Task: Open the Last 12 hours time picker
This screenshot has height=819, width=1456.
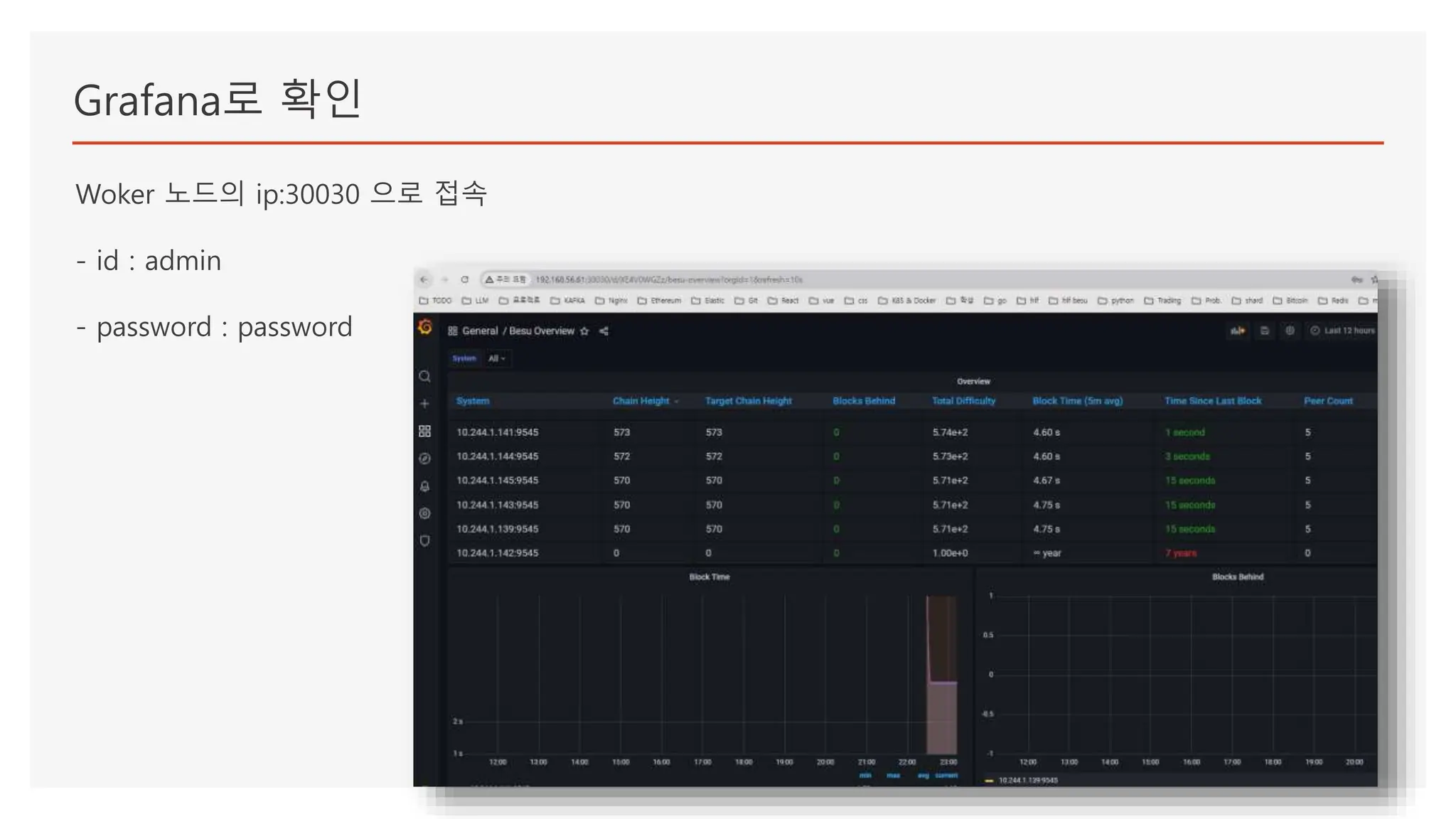Action: click(1344, 331)
